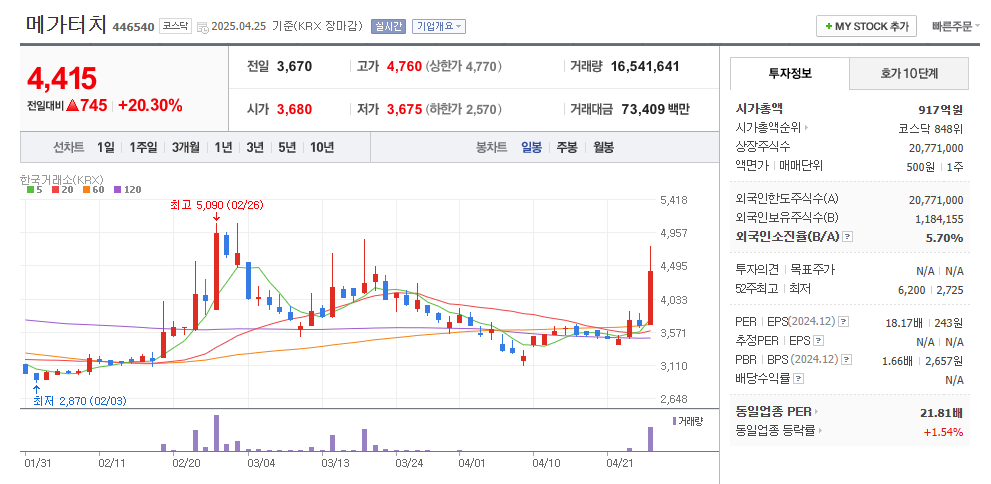Switch to the 투자정보 tab

click(x=790, y=73)
